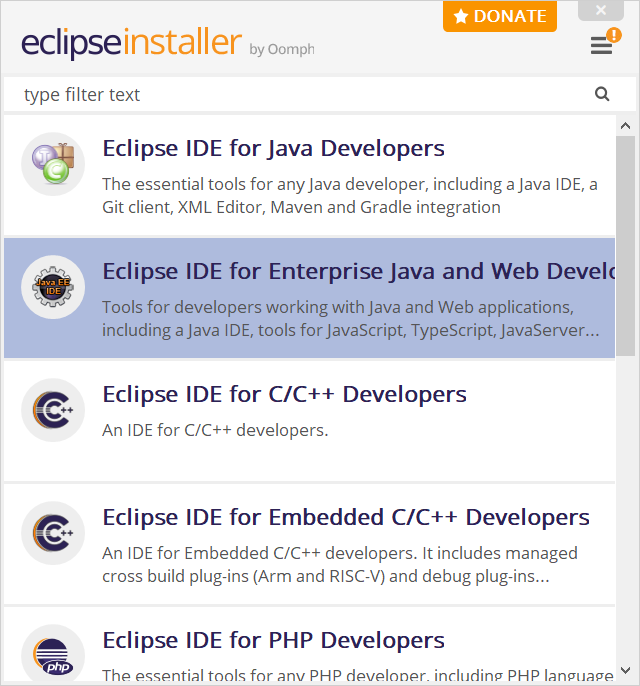Click the C/C++ Developers package icon

[x=53, y=410]
